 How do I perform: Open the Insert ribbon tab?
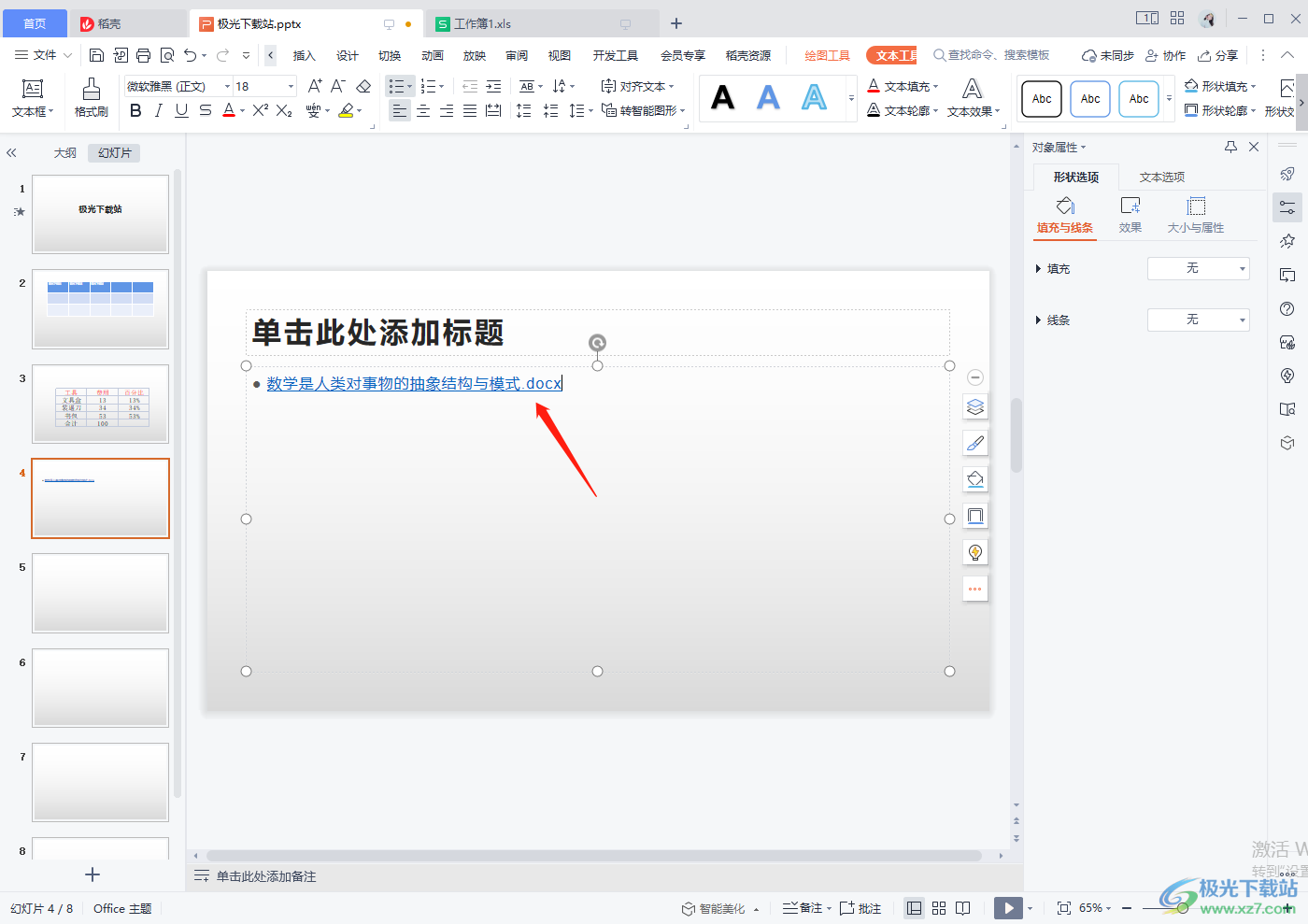304,56
